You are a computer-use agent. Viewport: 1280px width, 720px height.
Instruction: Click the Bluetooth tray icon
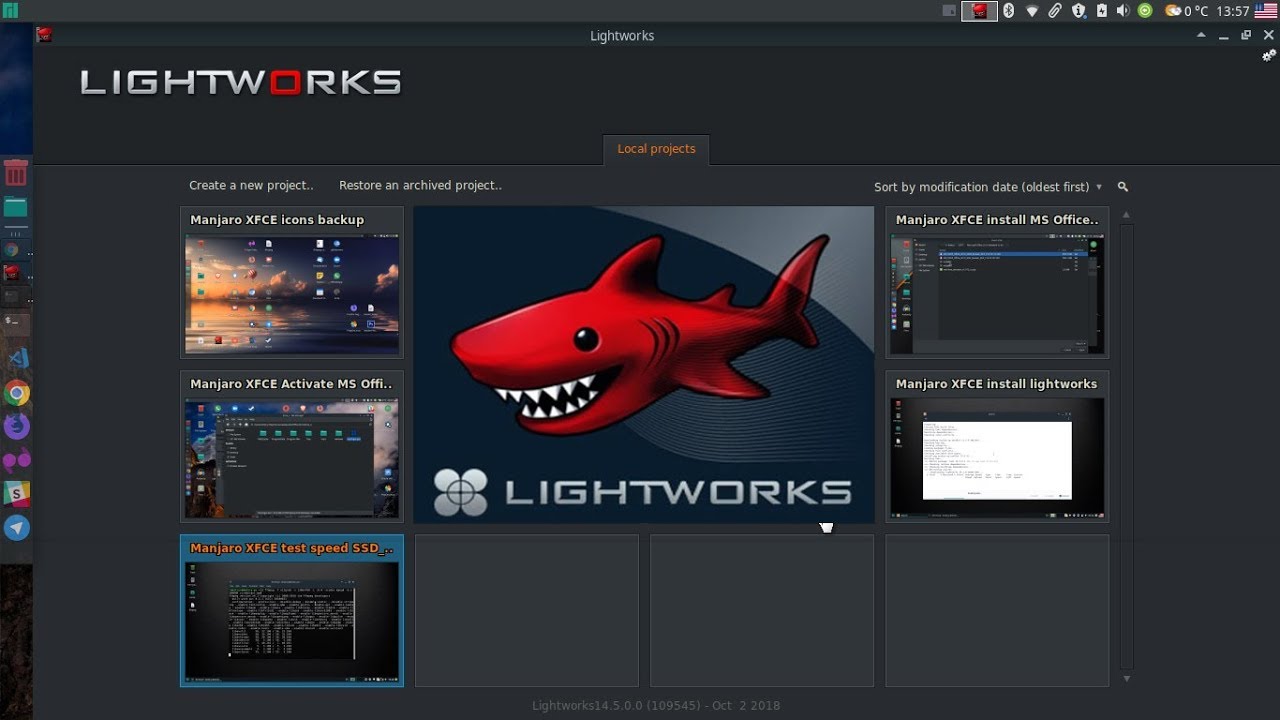coord(1009,11)
